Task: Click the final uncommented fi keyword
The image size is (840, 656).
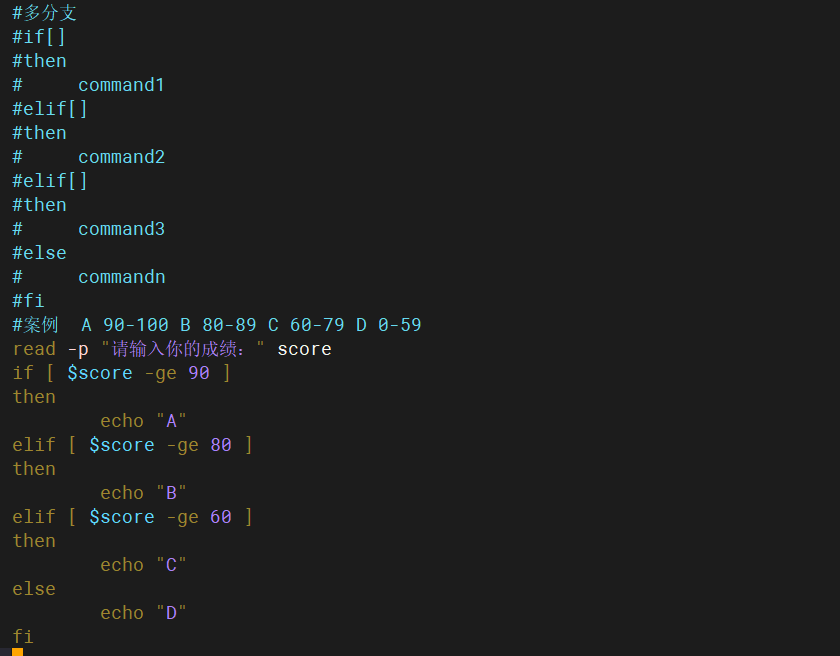Action: [22, 637]
